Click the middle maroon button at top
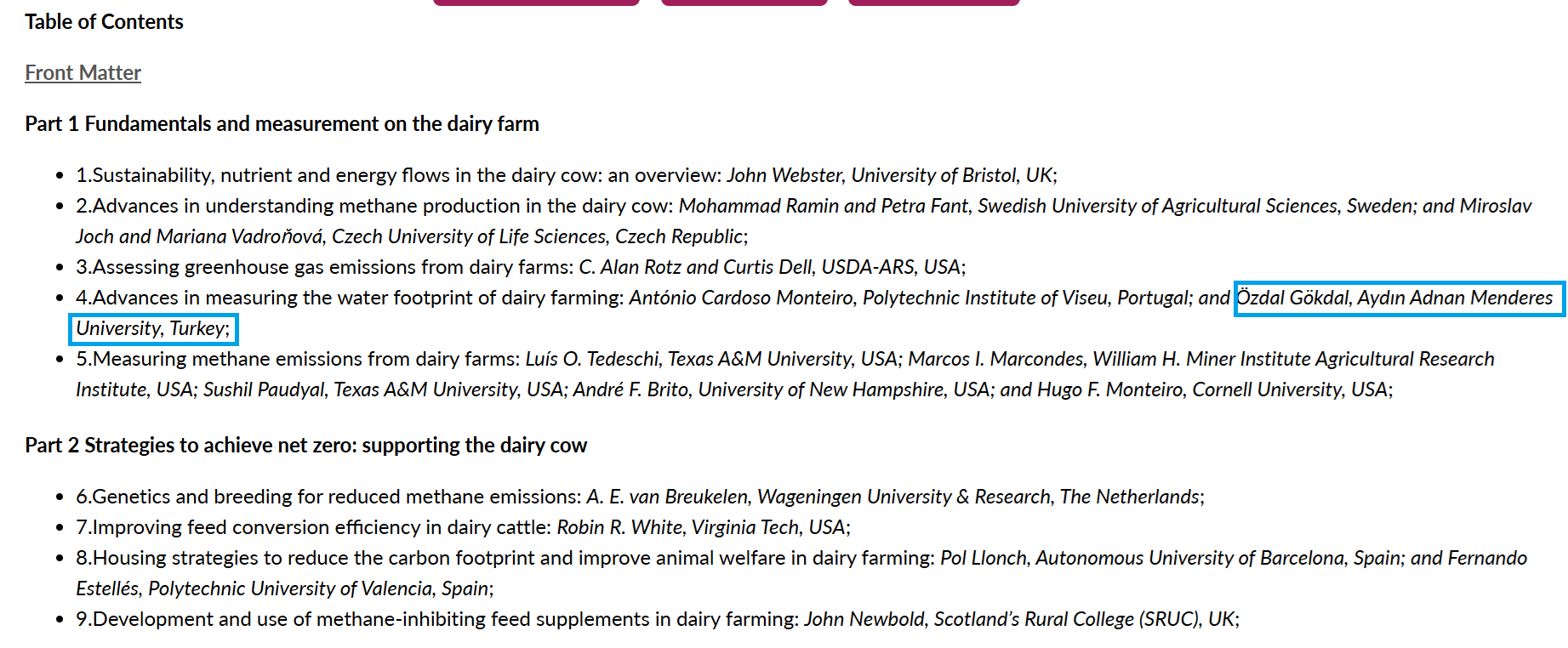 tap(744, 3)
